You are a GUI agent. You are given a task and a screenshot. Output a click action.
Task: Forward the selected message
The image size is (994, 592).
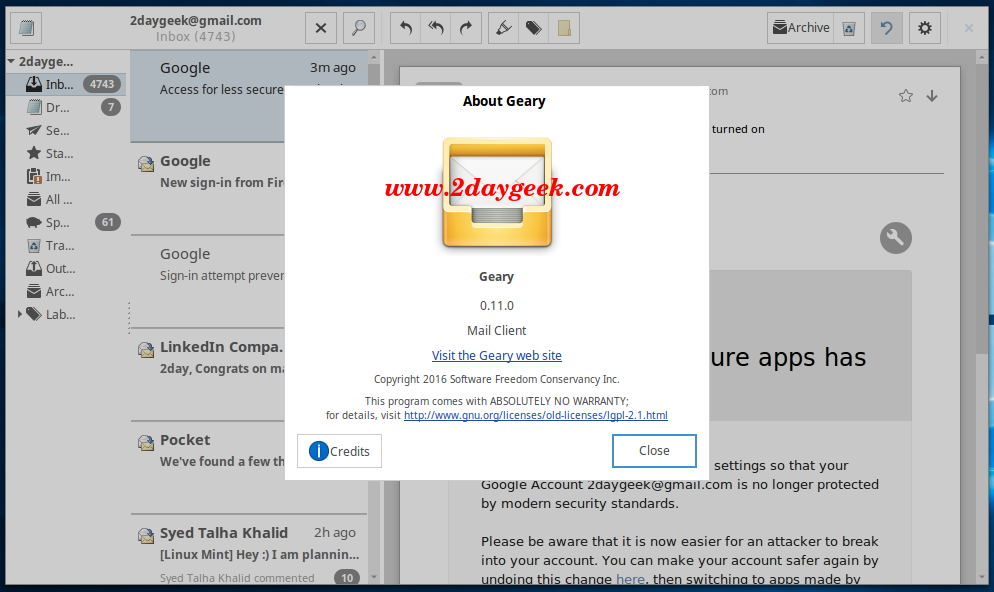click(x=466, y=28)
